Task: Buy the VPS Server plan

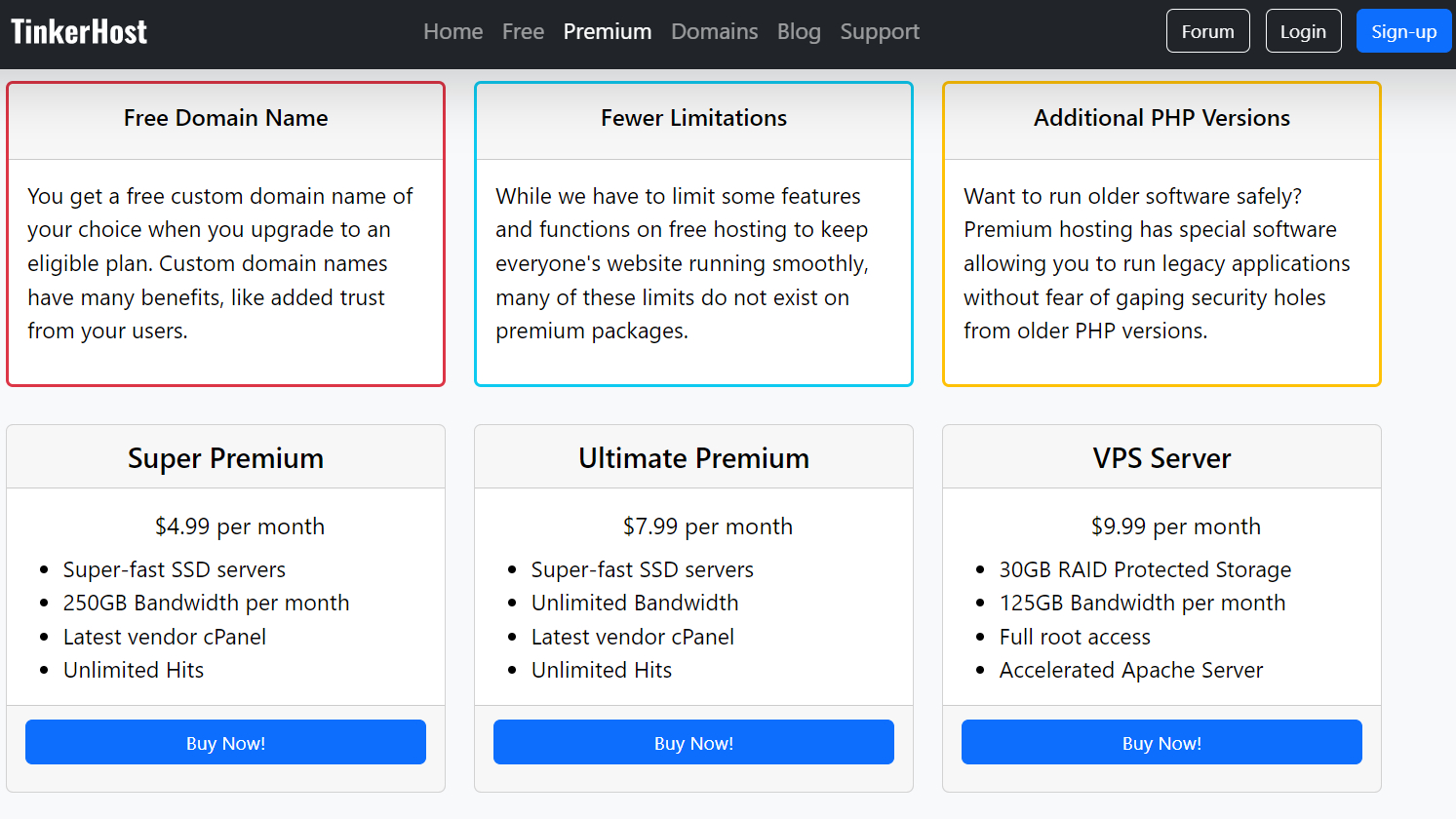Action: tap(1161, 742)
